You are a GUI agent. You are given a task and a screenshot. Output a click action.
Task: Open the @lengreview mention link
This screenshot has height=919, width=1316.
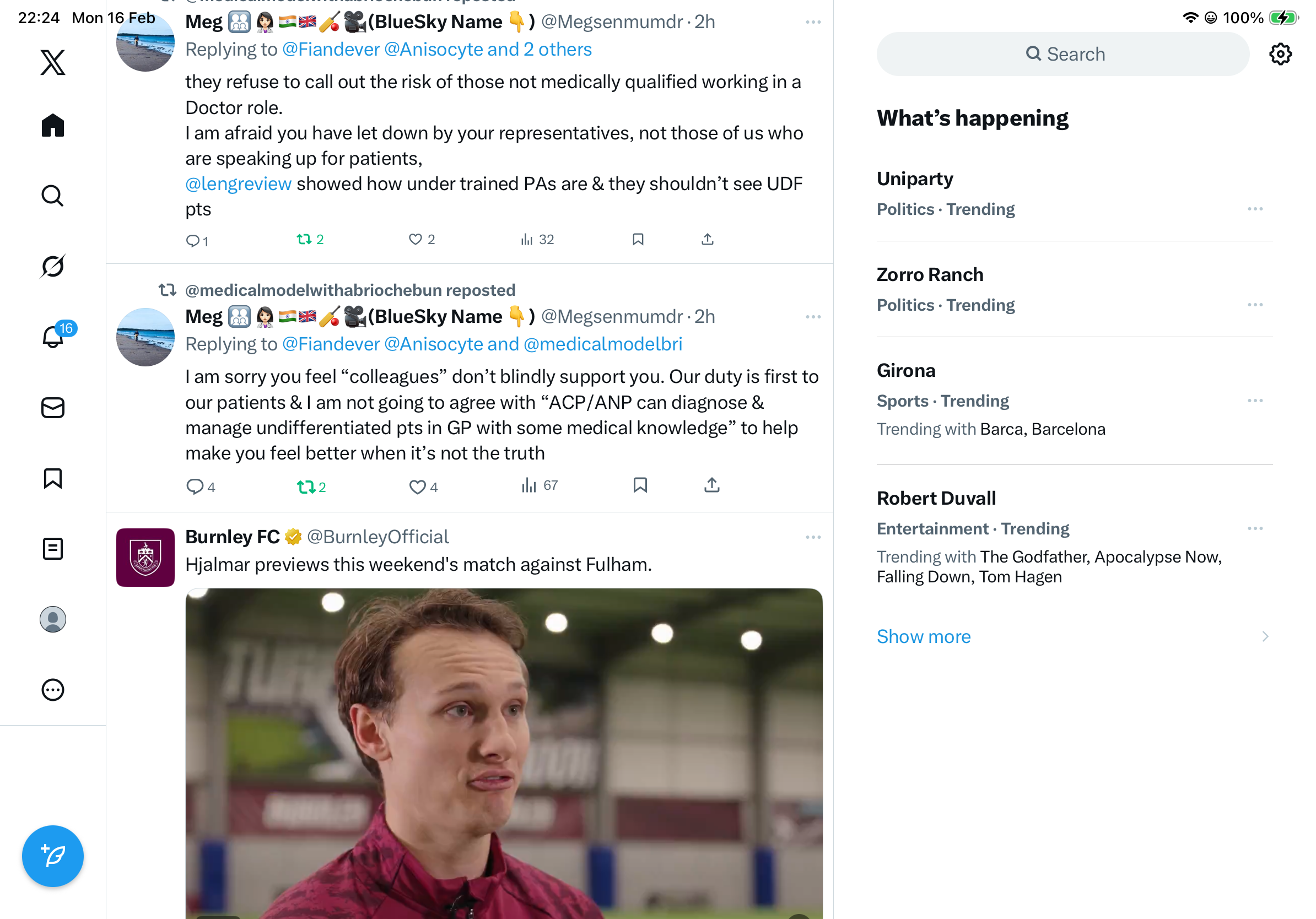coord(238,184)
